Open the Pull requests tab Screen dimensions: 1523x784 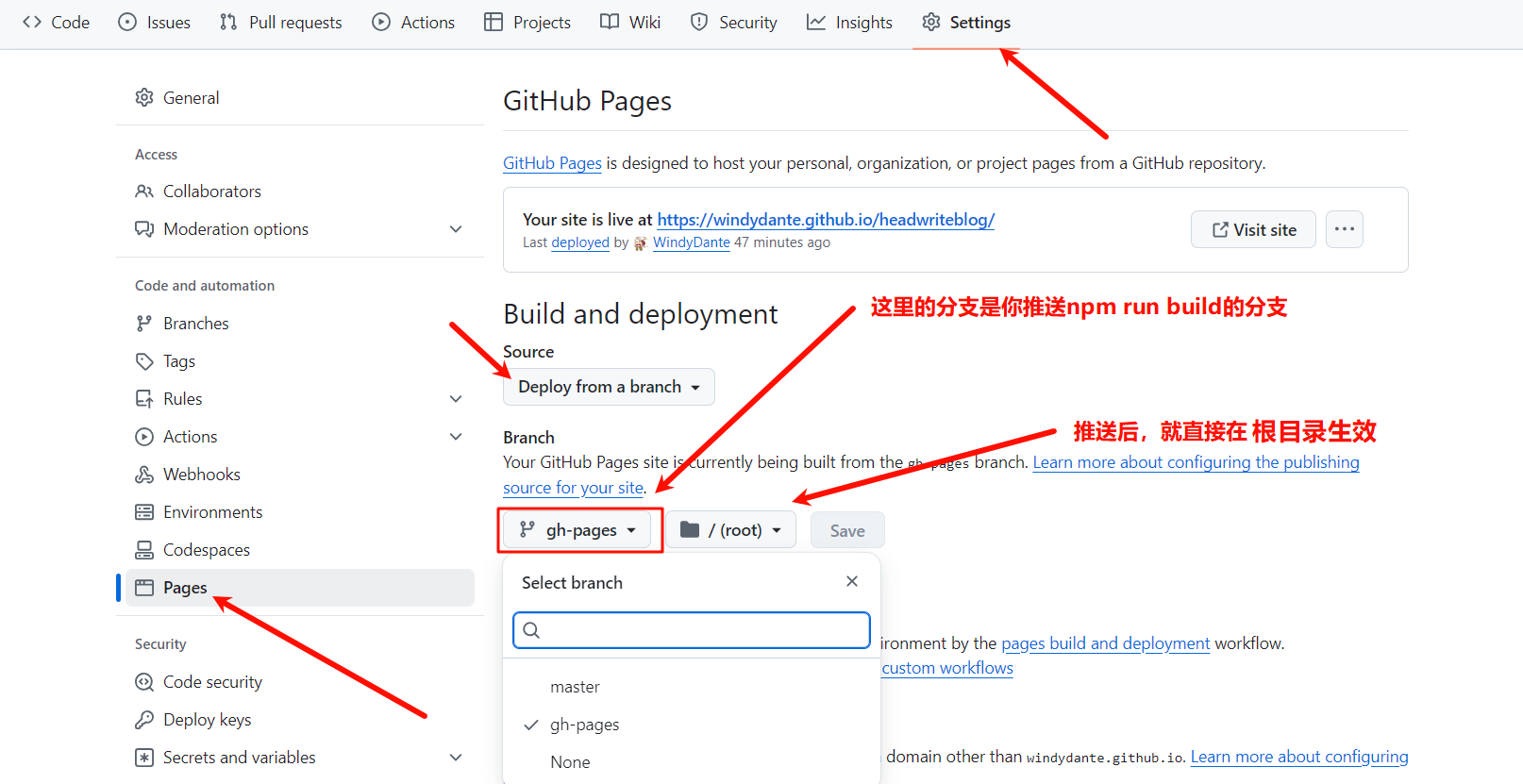coord(281,22)
